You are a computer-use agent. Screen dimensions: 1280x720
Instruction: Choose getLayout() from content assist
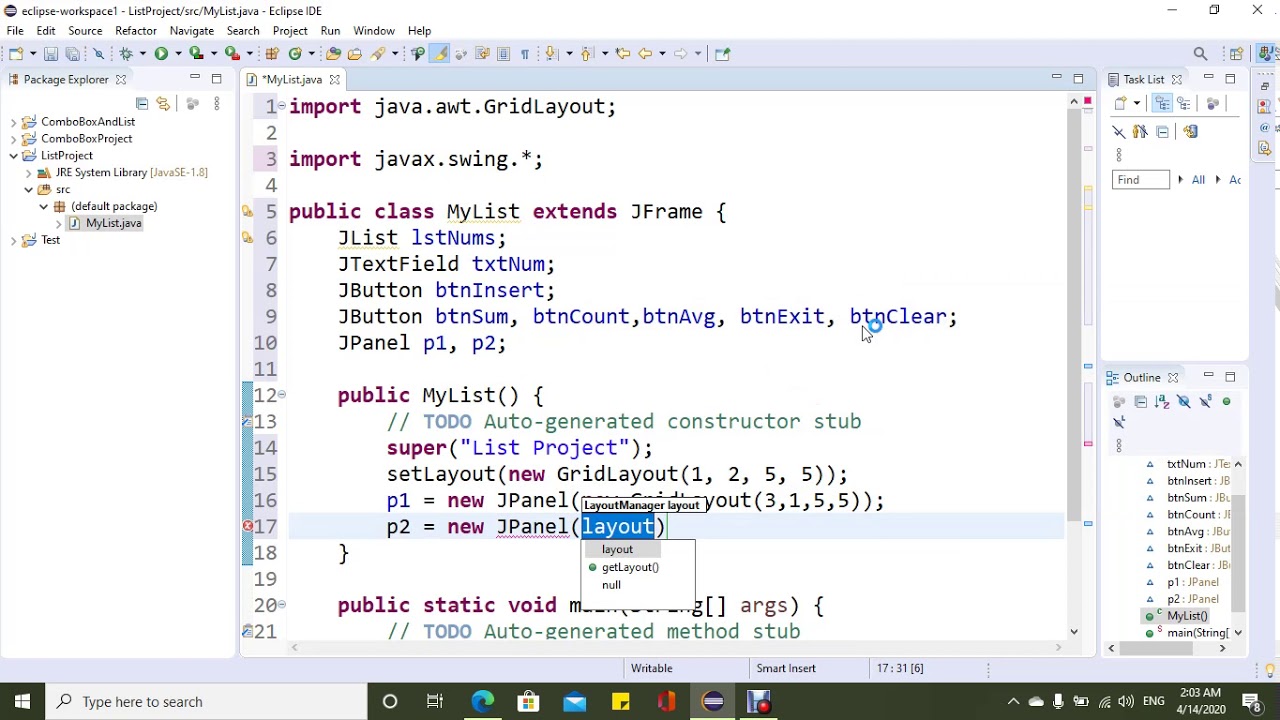pos(630,567)
